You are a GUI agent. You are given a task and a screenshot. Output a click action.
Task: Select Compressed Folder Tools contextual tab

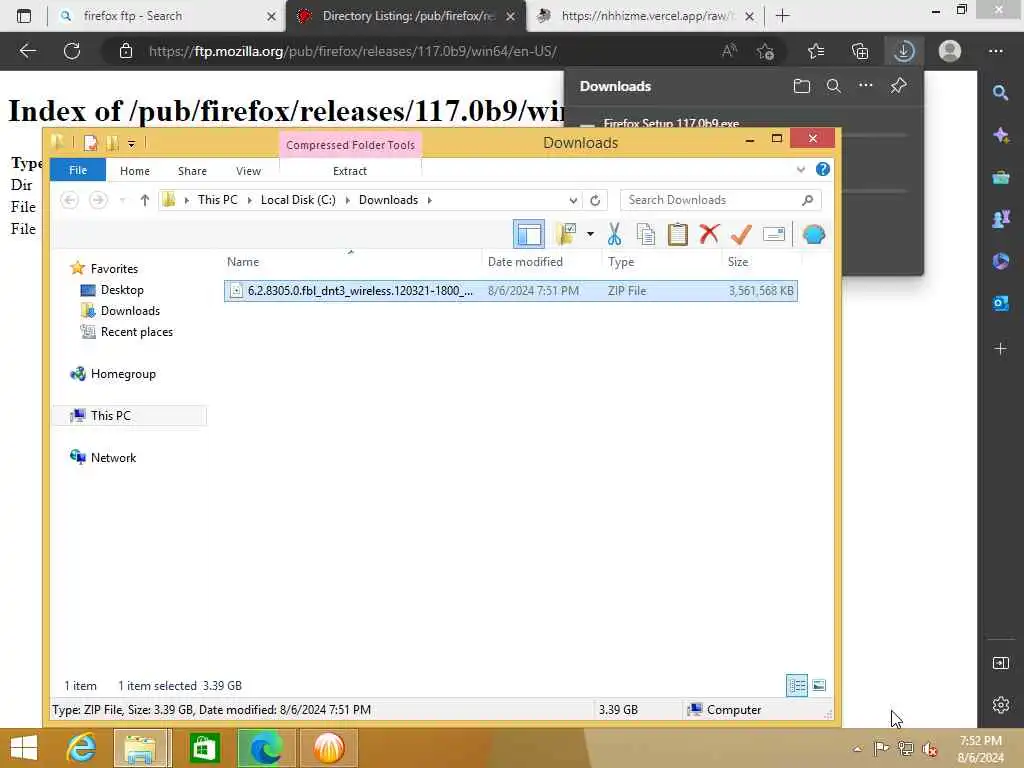[350, 145]
